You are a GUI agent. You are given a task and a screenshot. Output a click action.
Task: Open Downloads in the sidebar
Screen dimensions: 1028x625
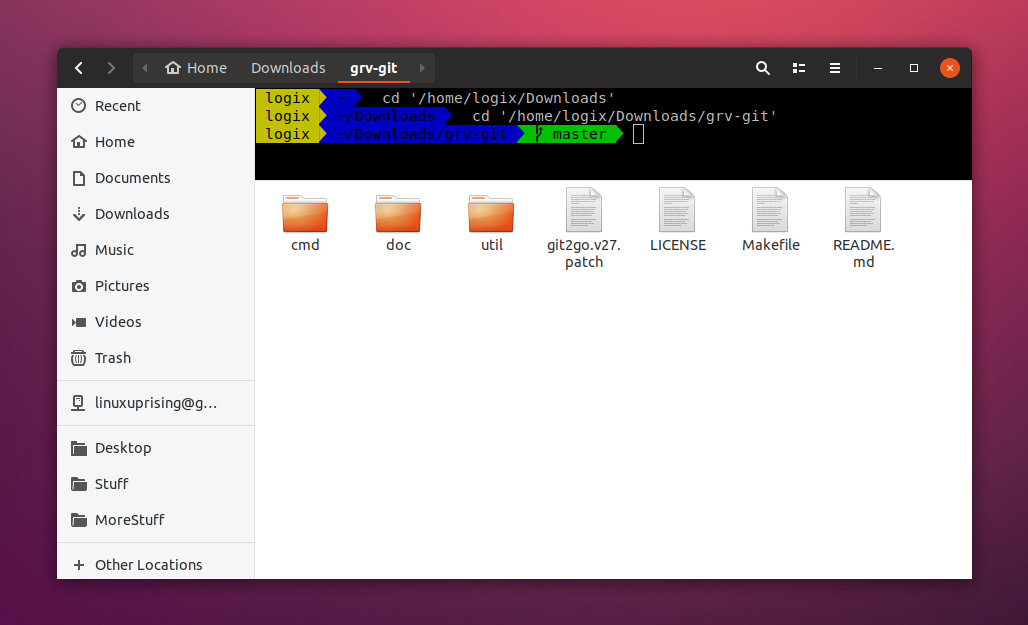pos(156,214)
